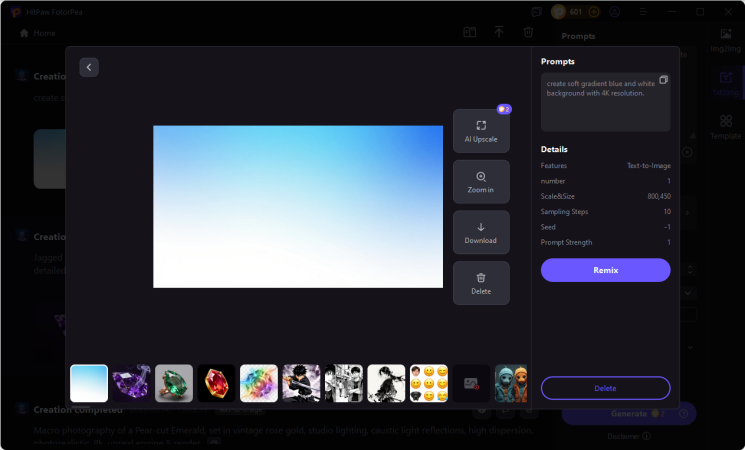Viewport: 745px width, 450px height.
Task: Copy the prompt text with the copy icon
Action: pyautogui.click(x=663, y=80)
